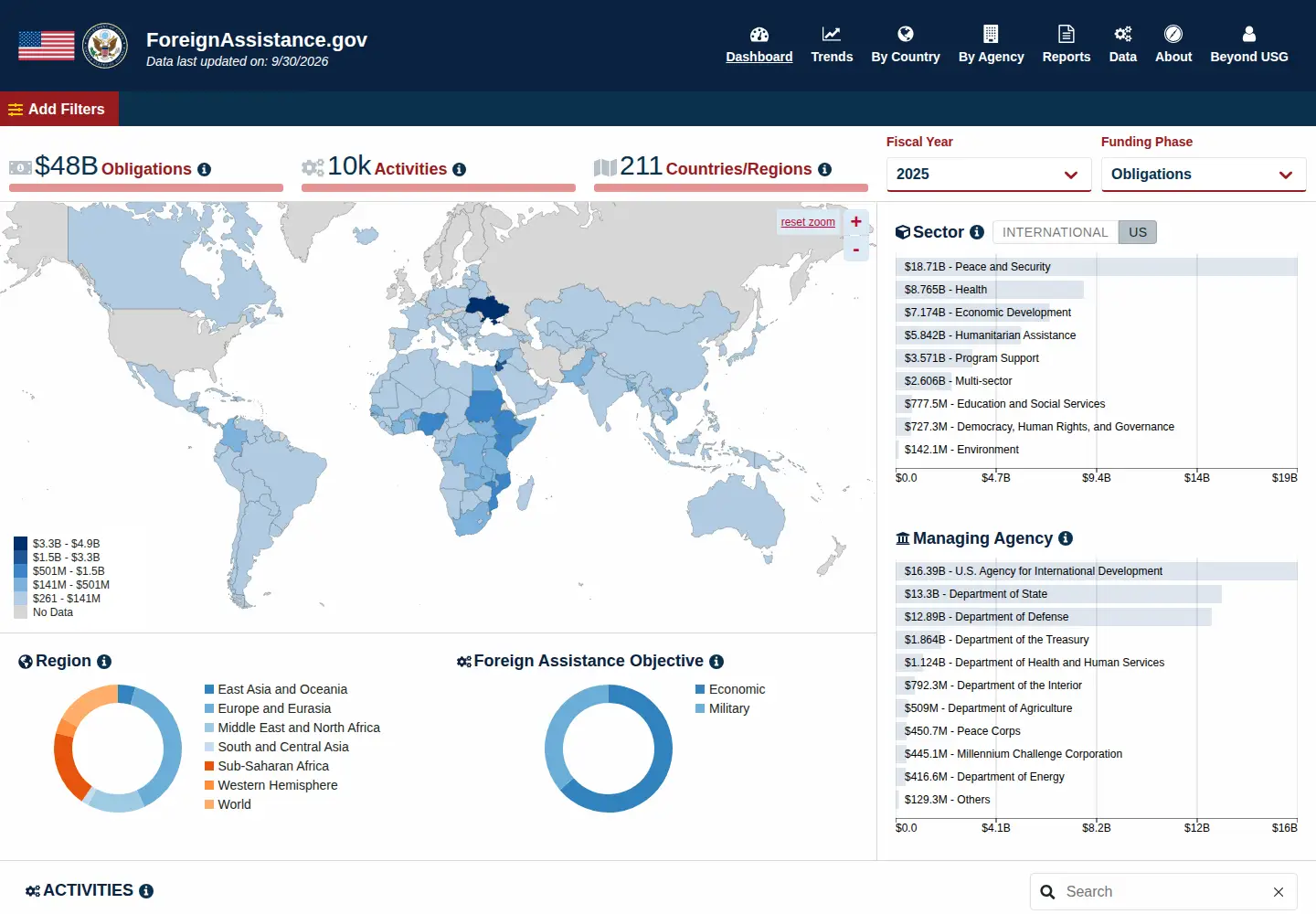Open info icon next to Obligations total

(x=204, y=170)
